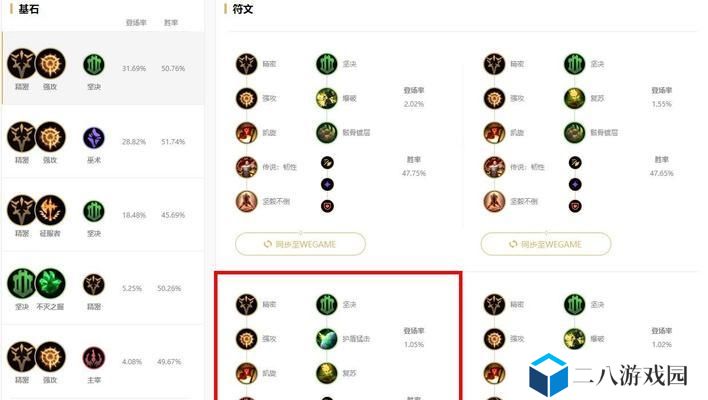
Task: Select the 5.25% pick-rate keystone row
Action: pos(103,288)
